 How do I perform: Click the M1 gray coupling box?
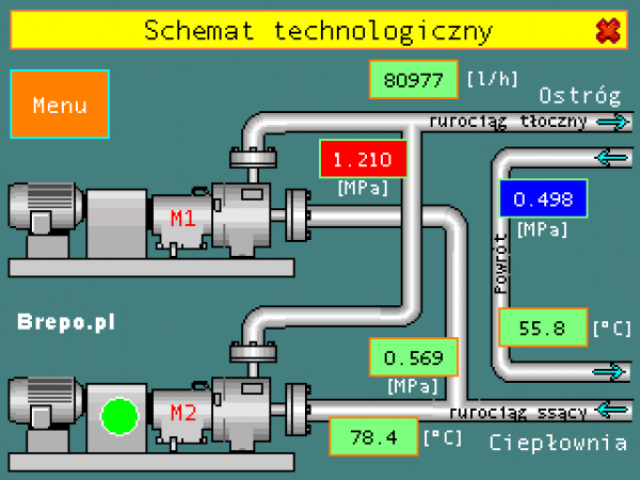coord(117,223)
